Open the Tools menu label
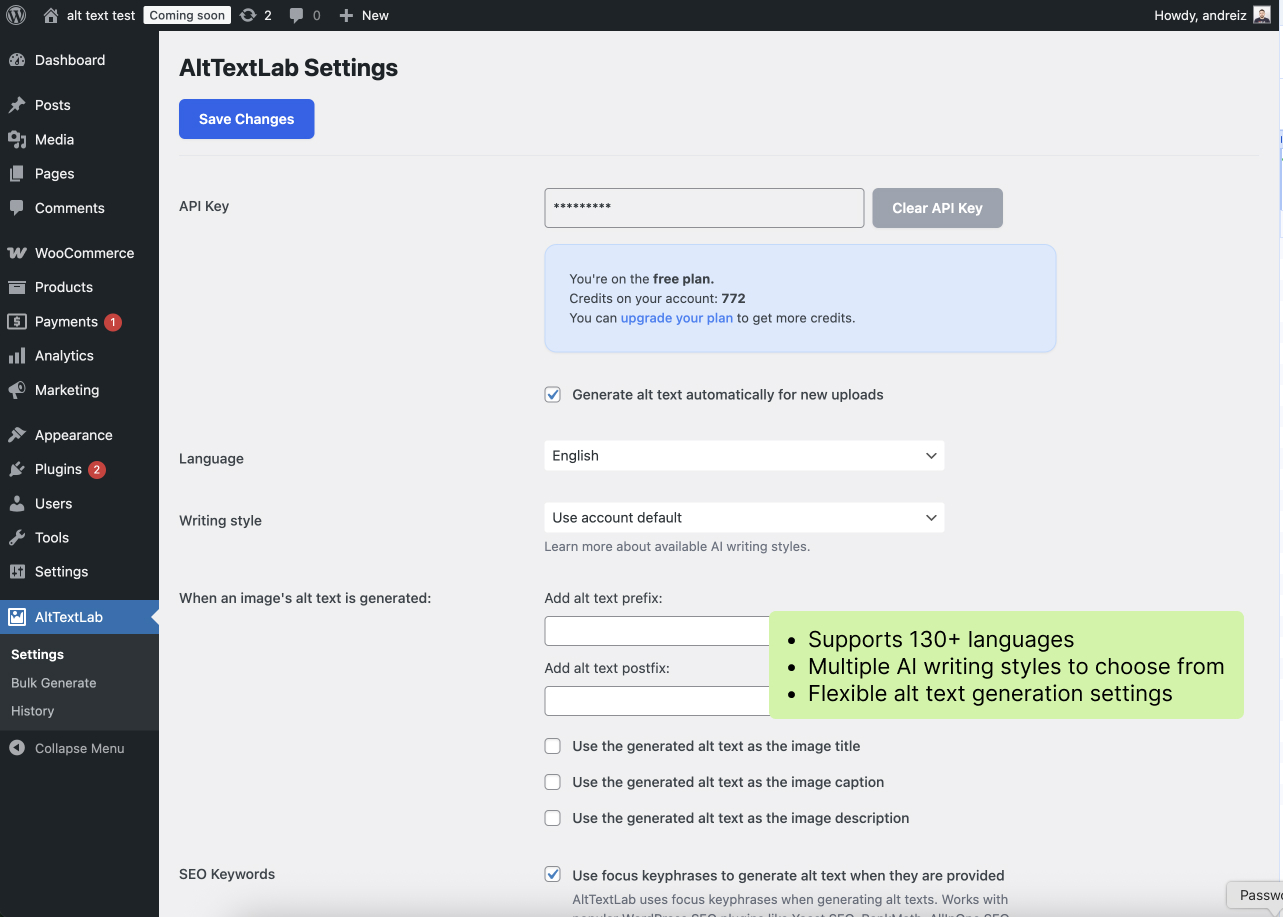Image resolution: width=1283 pixels, height=917 pixels. click(x=52, y=537)
